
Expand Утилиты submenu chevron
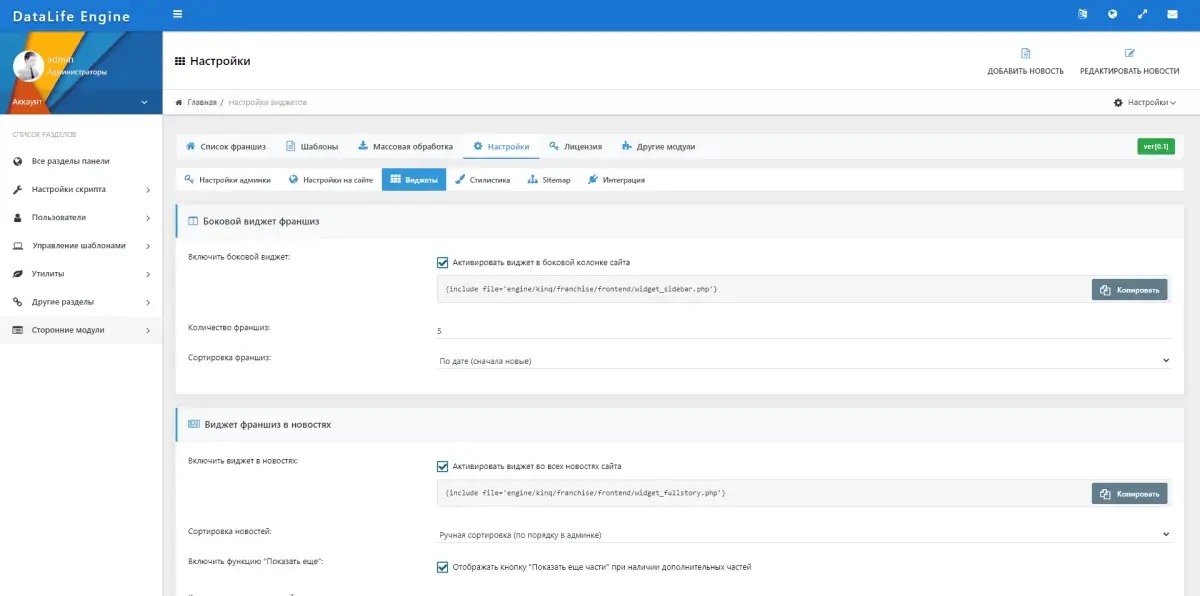click(x=148, y=274)
